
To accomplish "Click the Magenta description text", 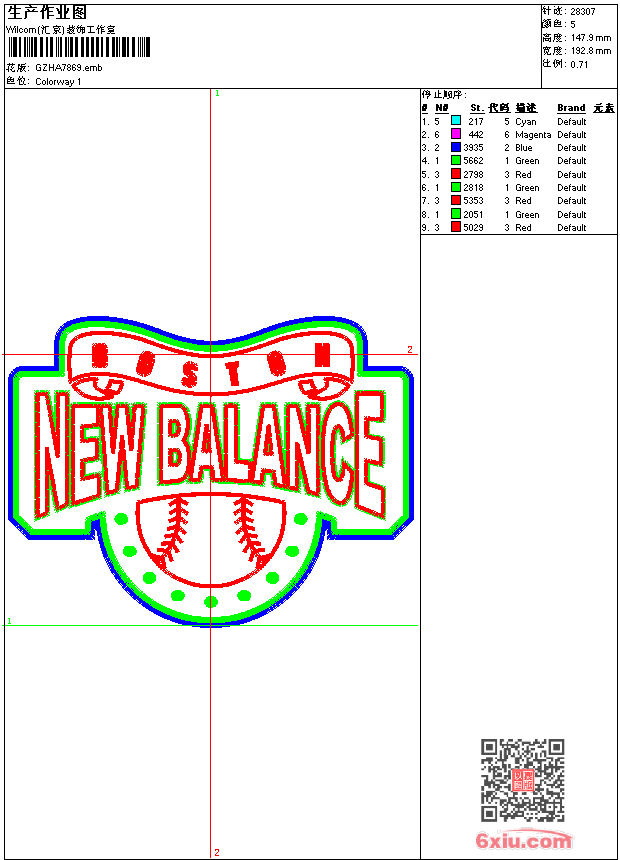I will pyautogui.click(x=533, y=135).
